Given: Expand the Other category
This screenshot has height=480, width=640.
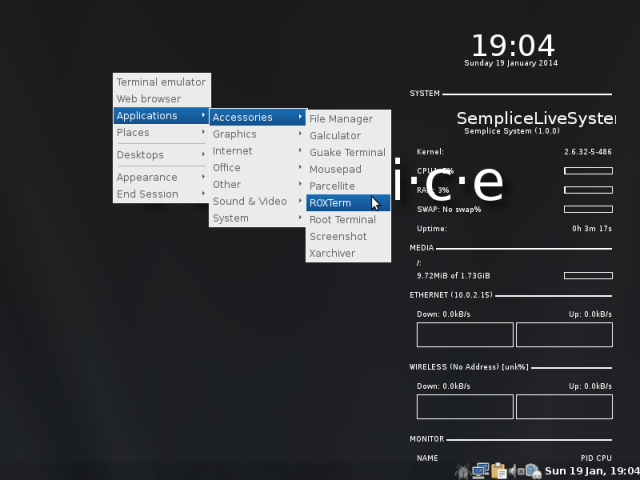Looking at the screenshot, I should (258, 184).
